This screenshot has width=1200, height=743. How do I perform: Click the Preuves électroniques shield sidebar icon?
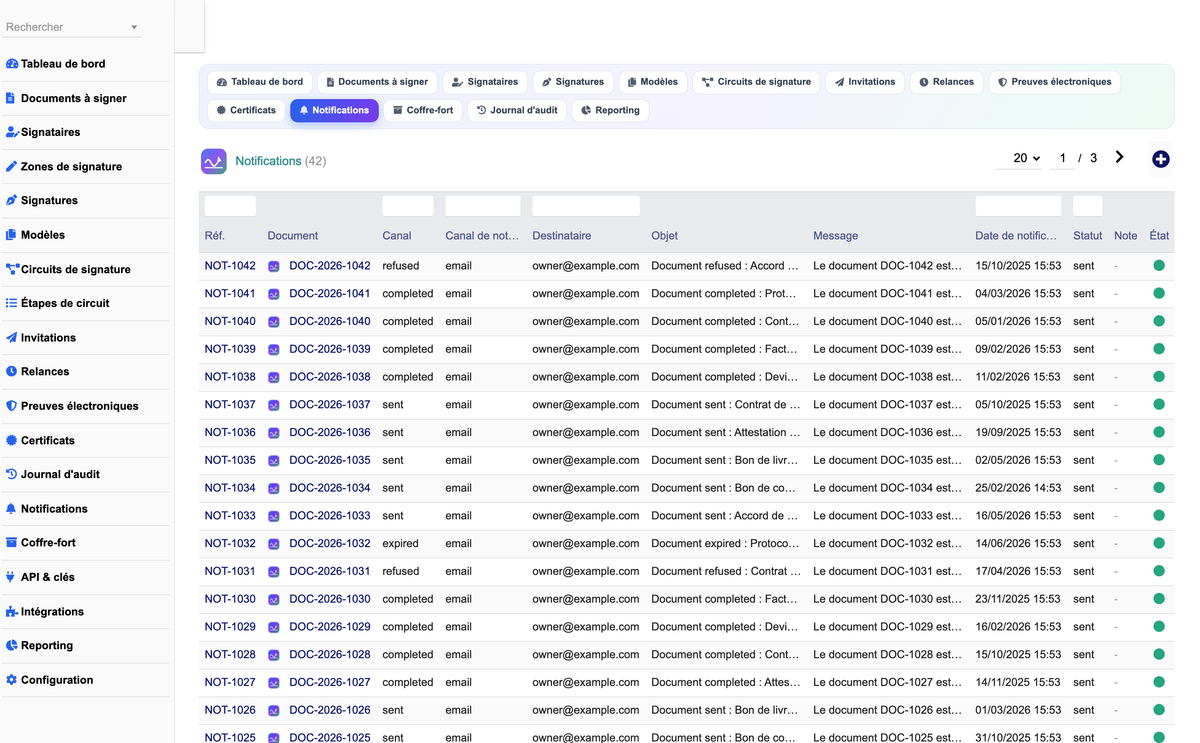(12, 406)
